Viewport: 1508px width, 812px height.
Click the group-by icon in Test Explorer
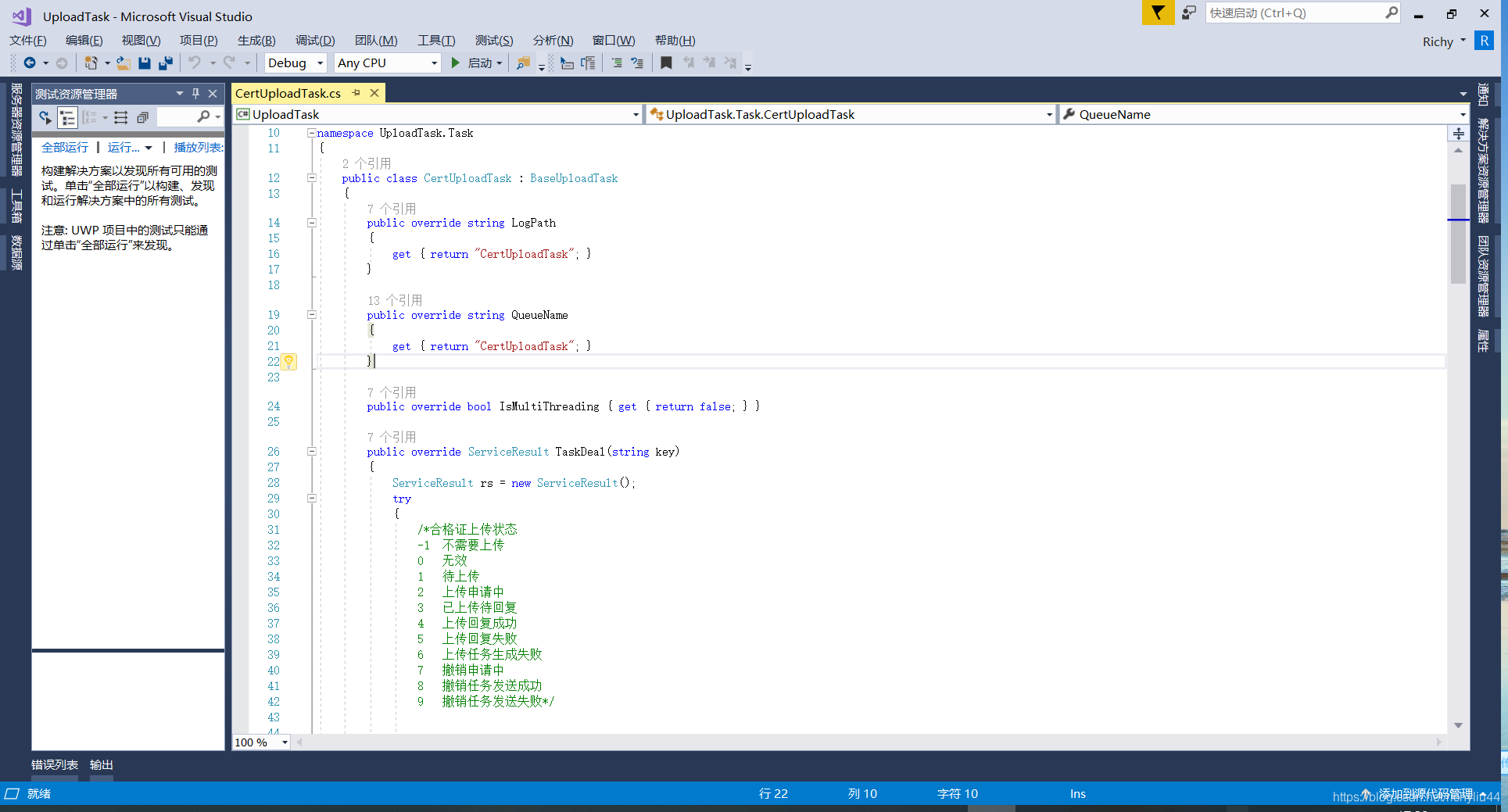[x=89, y=117]
